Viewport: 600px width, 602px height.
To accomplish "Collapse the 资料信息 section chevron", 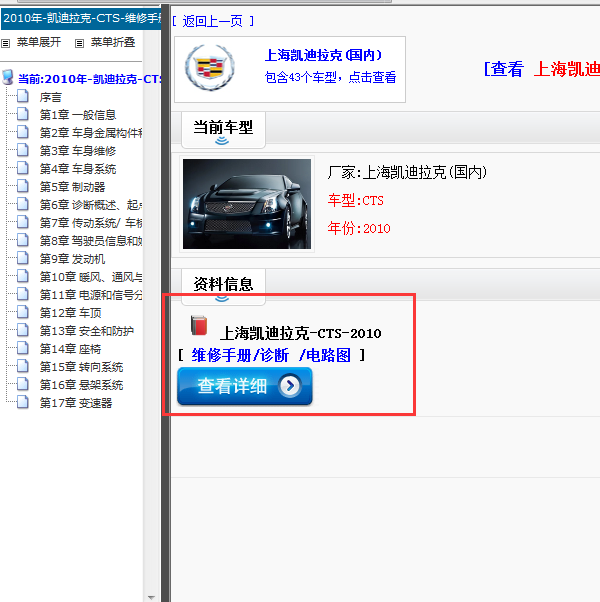I will tap(222, 298).
